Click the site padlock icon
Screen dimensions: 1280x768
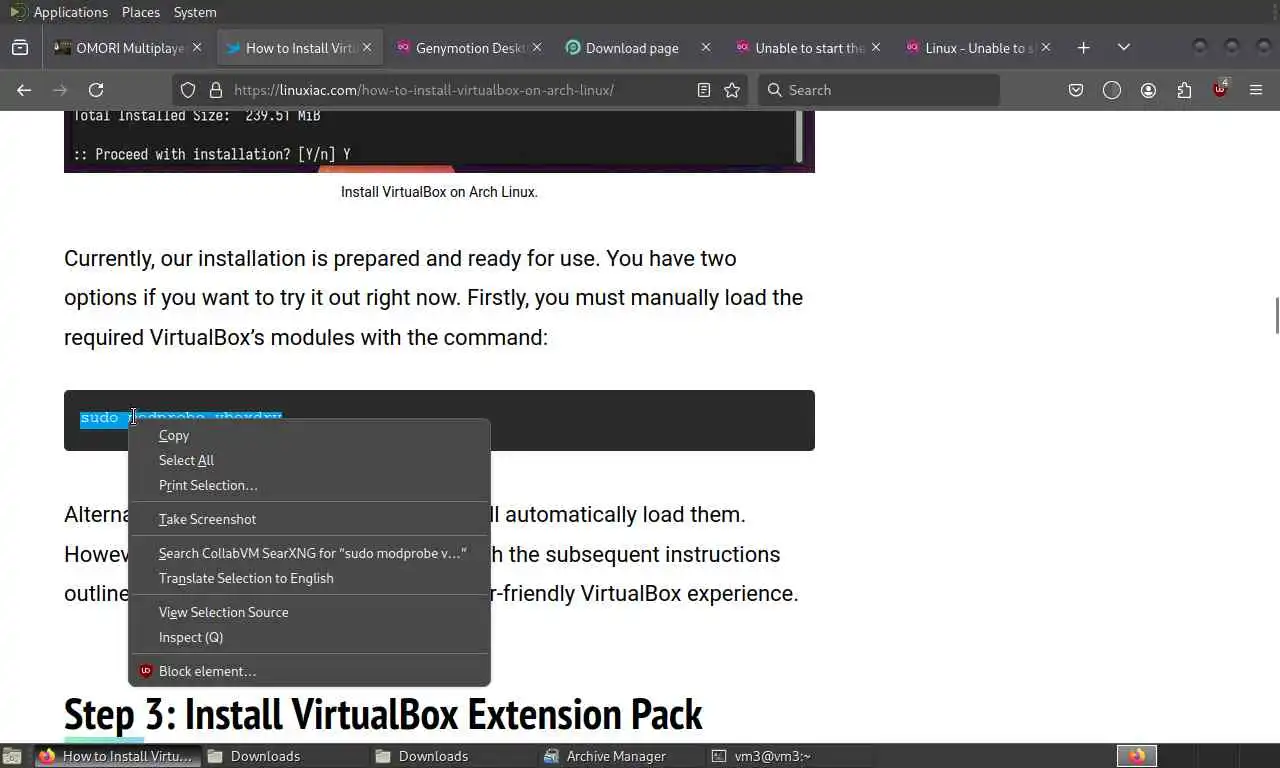[215, 90]
